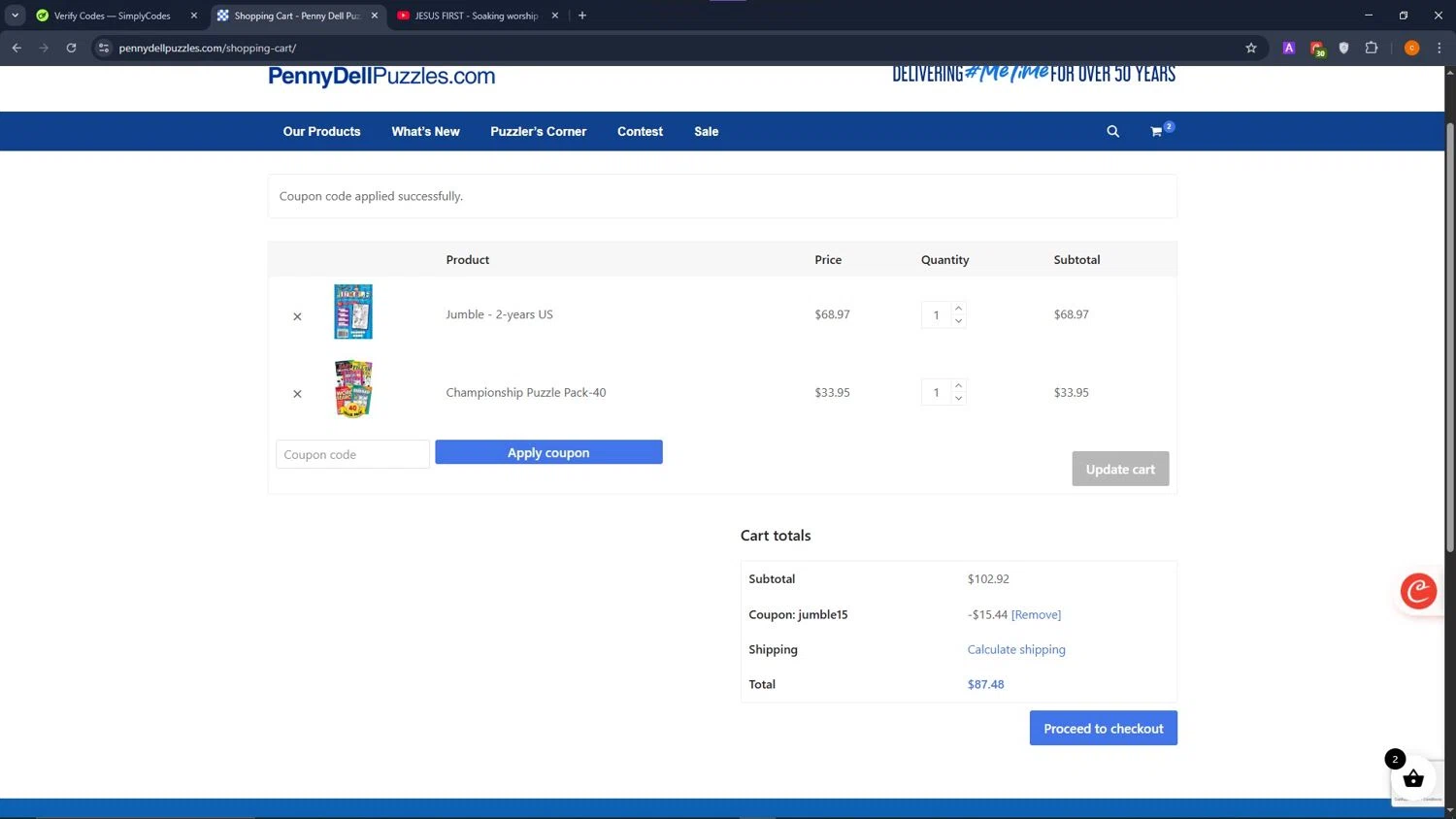Screen dimensions: 1456x819
Task: Open the Puzzler's Corner menu
Action: [538, 132]
